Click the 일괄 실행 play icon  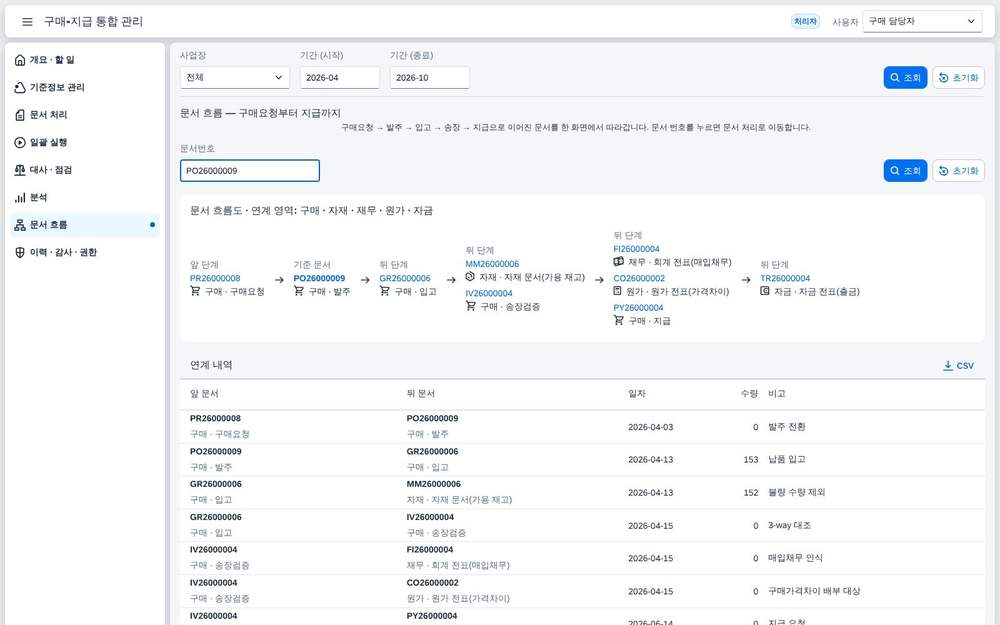pos(20,142)
